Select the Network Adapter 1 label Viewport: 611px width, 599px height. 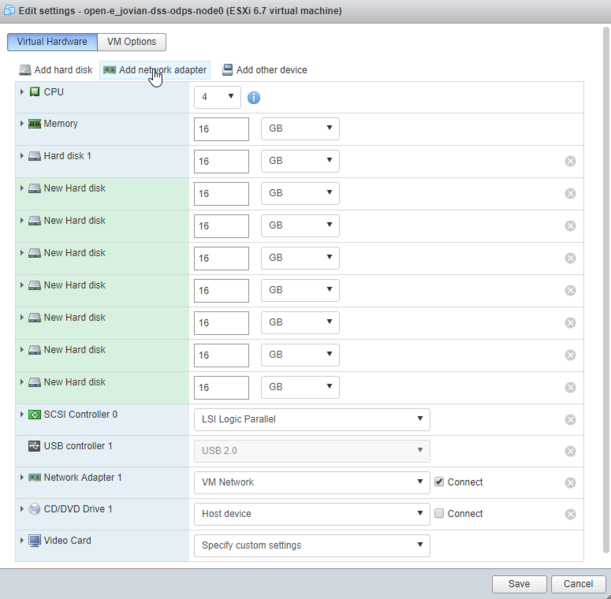pos(83,478)
